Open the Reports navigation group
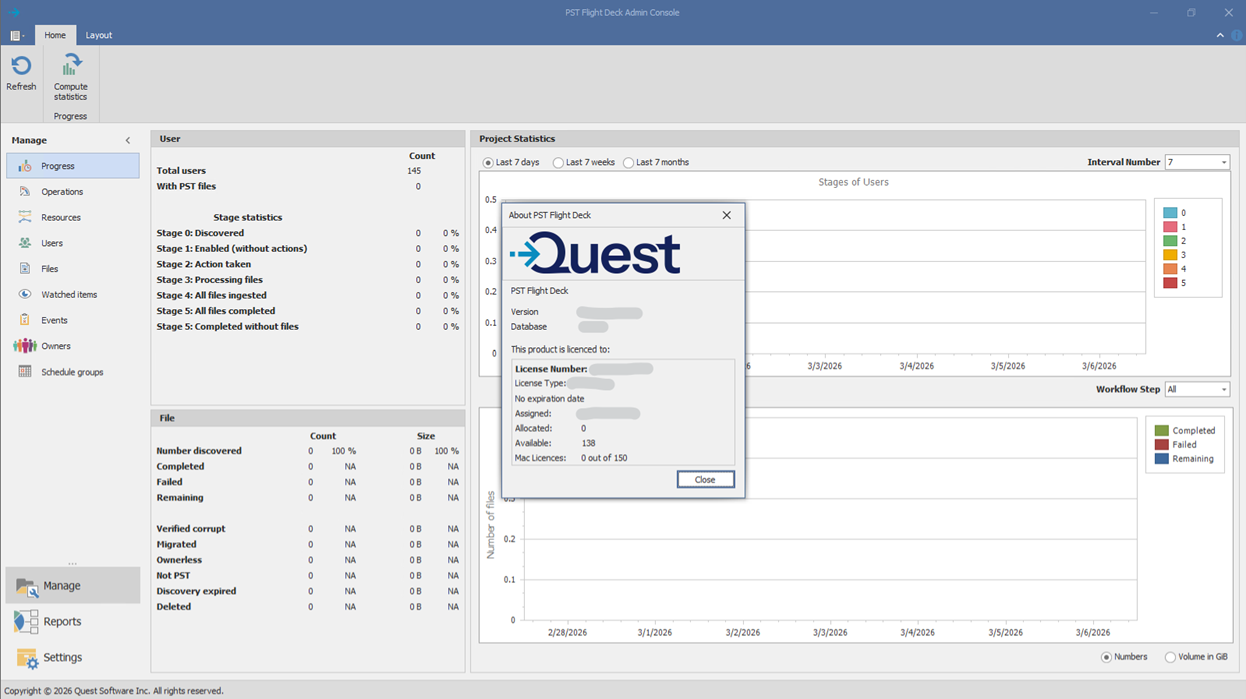 pyautogui.click(x=73, y=622)
